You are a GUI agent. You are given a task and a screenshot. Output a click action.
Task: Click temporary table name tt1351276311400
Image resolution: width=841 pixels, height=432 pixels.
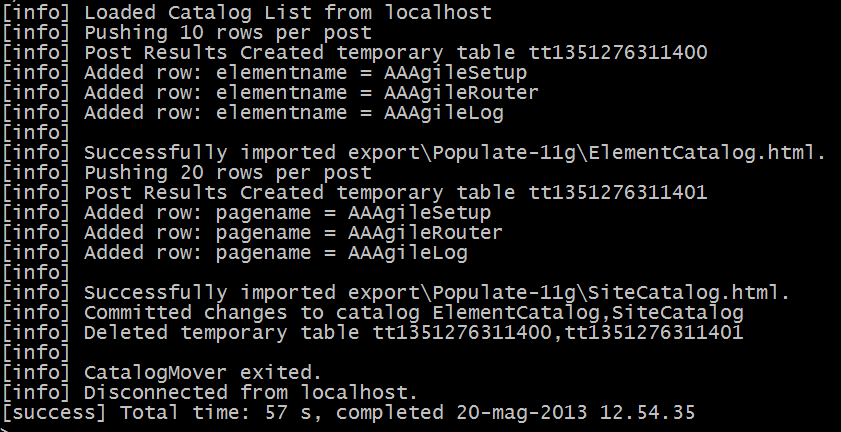pyautogui.click(x=618, y=53)
